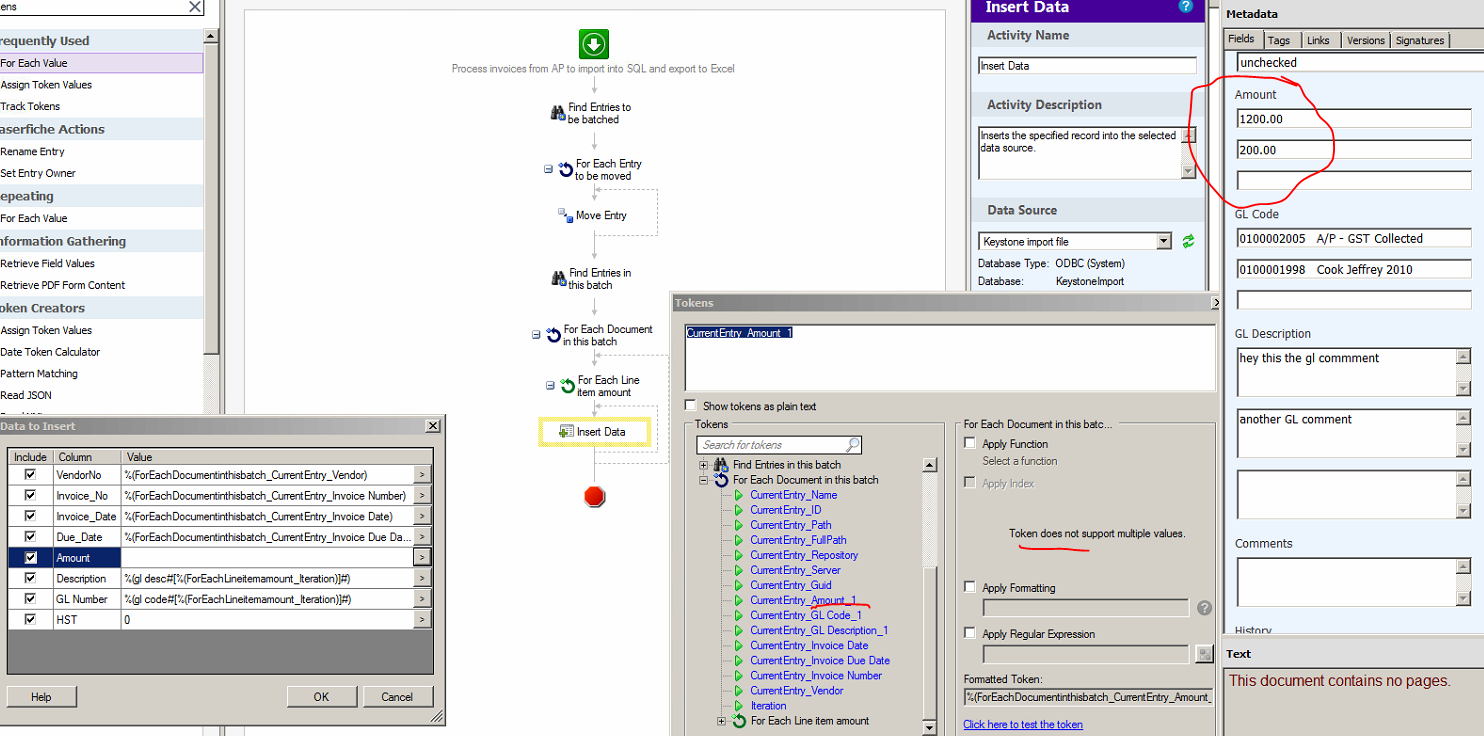Viewport: 1484px width, 736px height.
Task: Collapse For Each Document in this batch on canvas
Action: tap(536, 336)
